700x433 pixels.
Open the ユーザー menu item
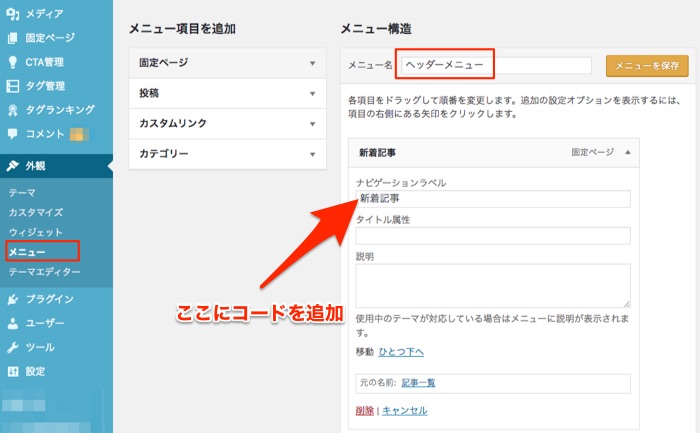pyautogui.click(x=45, y=323)
